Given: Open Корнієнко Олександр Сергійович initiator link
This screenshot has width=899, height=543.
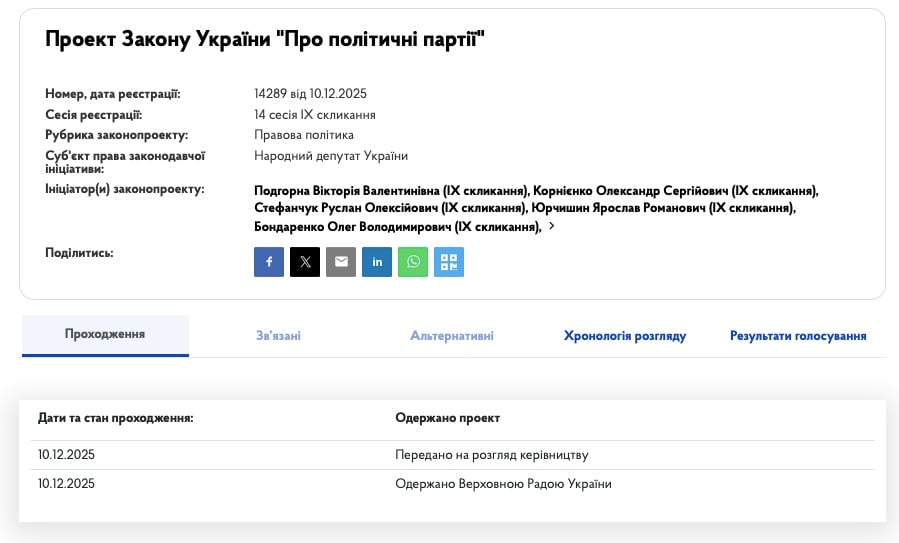Looking at the screenshot, I should click(676, 190).
